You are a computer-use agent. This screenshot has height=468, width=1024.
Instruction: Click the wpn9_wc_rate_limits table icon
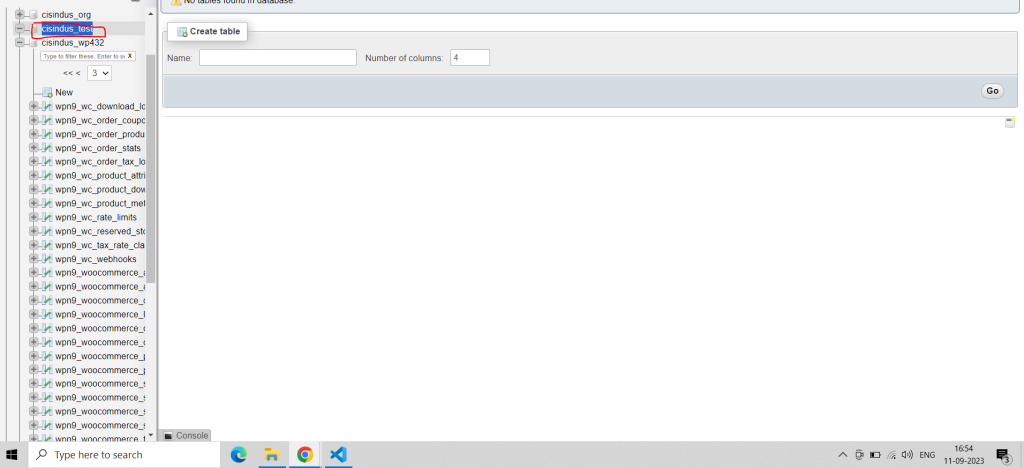[47, 217]
